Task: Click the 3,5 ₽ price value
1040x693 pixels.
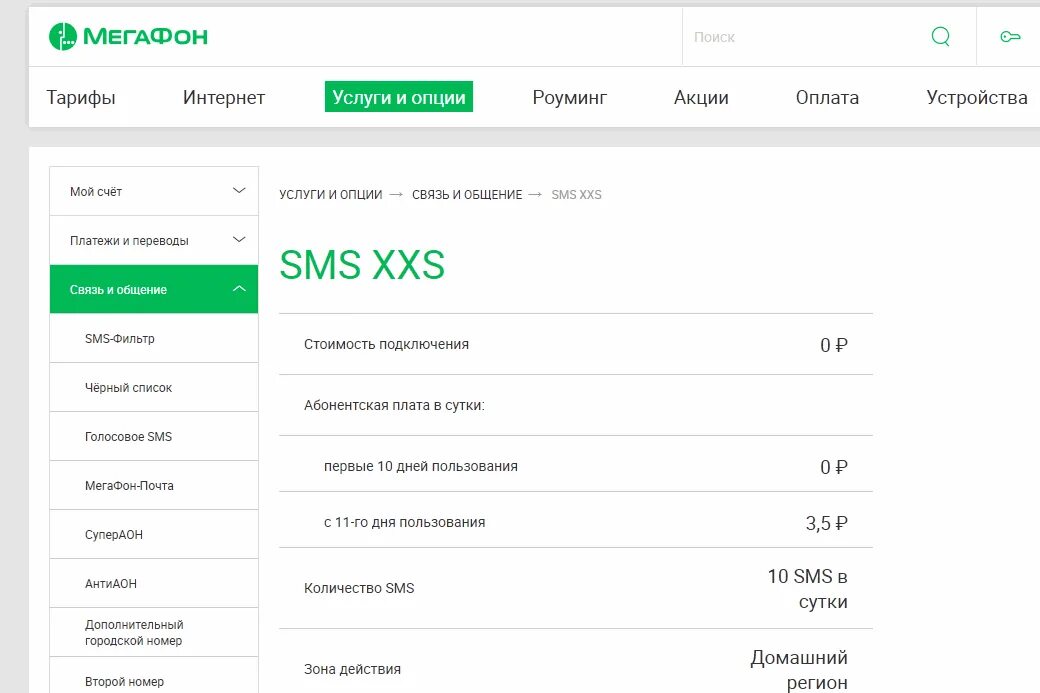Action: coord(826,523)
